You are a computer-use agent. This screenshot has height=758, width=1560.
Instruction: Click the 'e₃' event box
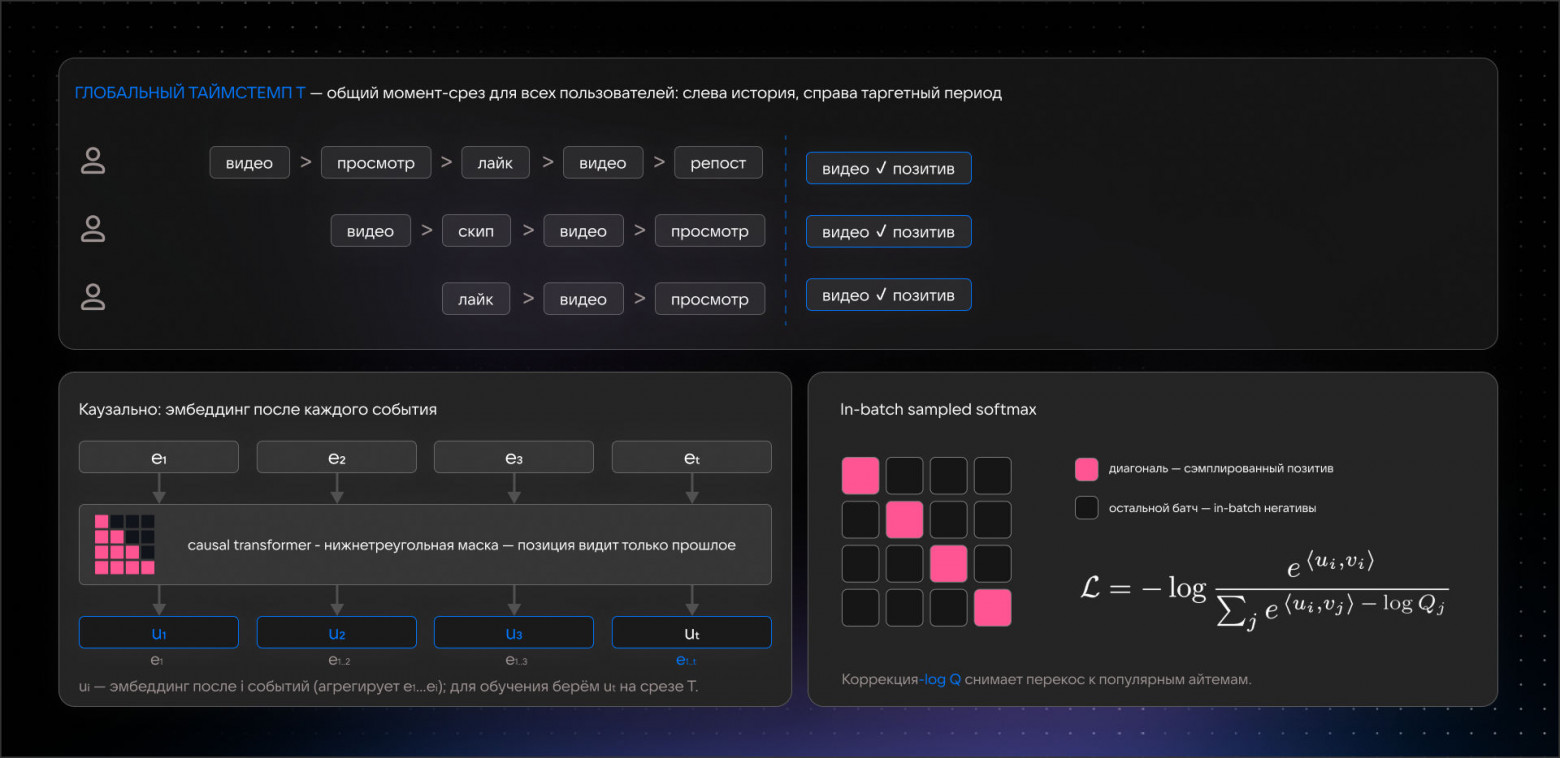point(514,457)
